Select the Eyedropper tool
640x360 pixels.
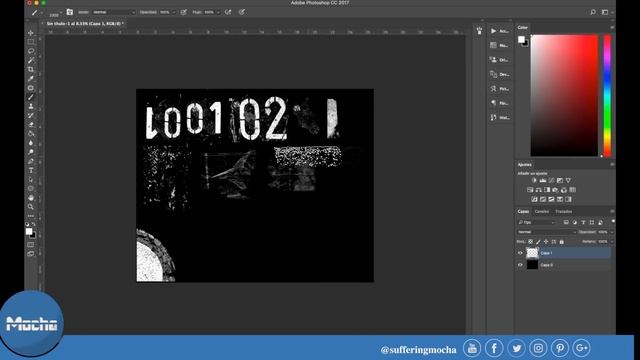31,79
